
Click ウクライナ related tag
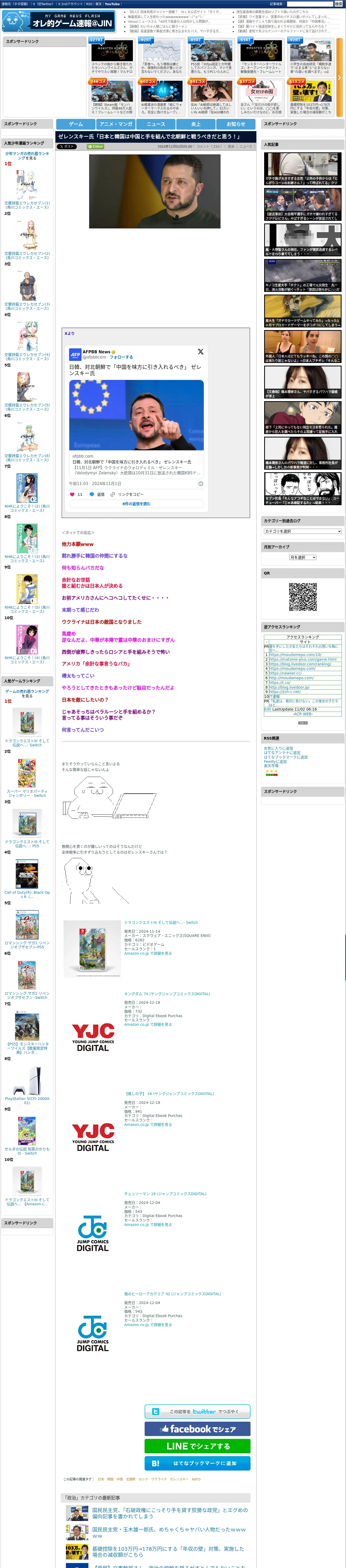point(158,1479)
